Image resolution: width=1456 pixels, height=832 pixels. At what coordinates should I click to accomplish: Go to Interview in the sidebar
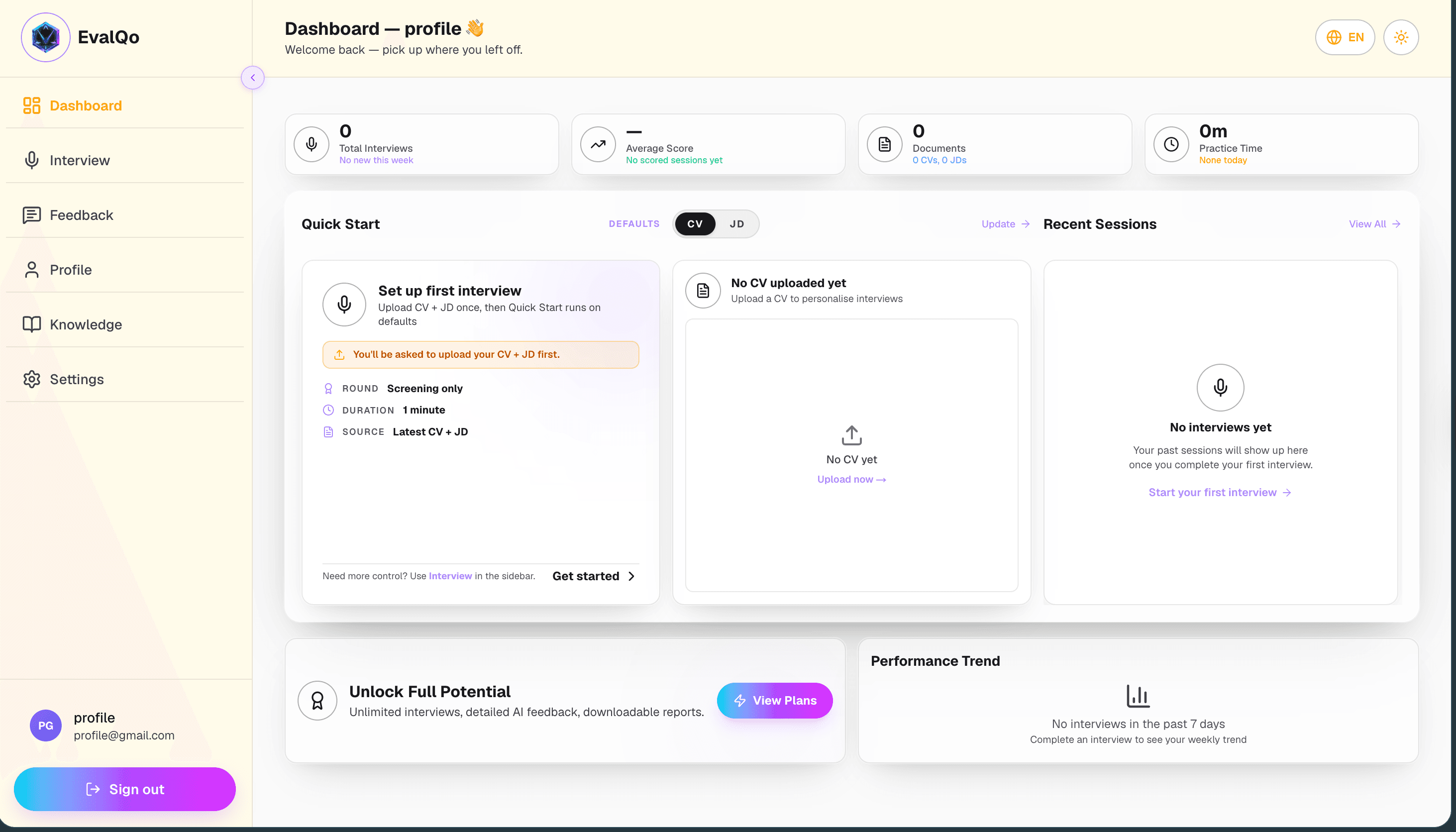coord(124,161)
